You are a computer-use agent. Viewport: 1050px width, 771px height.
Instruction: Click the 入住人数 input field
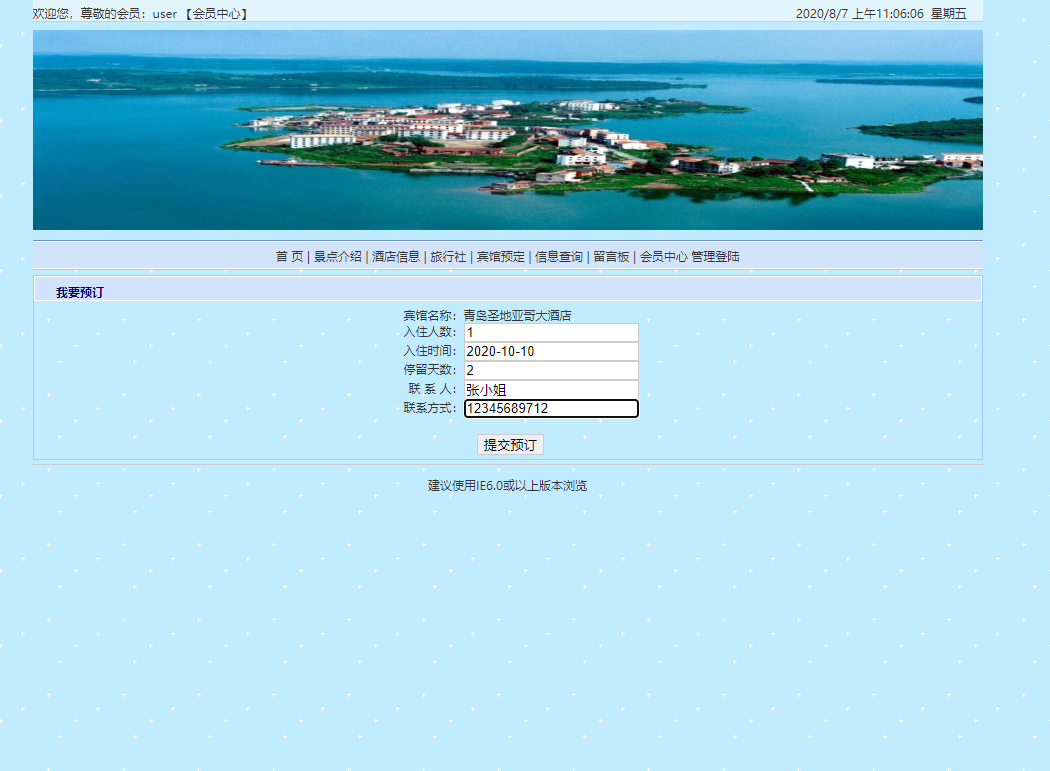point(550,332)
